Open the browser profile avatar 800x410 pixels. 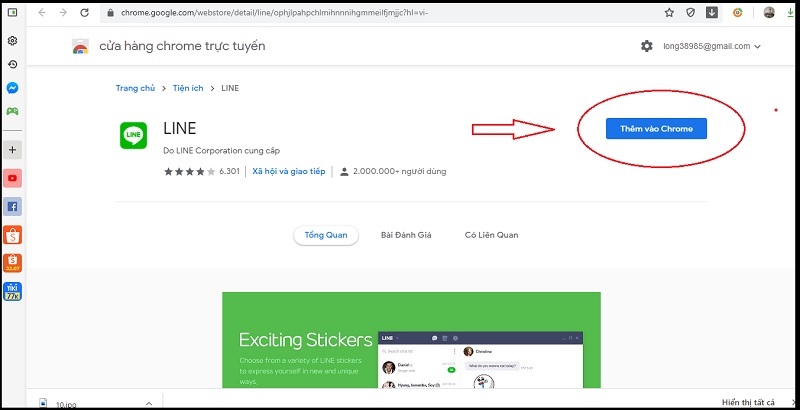(769, 13)
